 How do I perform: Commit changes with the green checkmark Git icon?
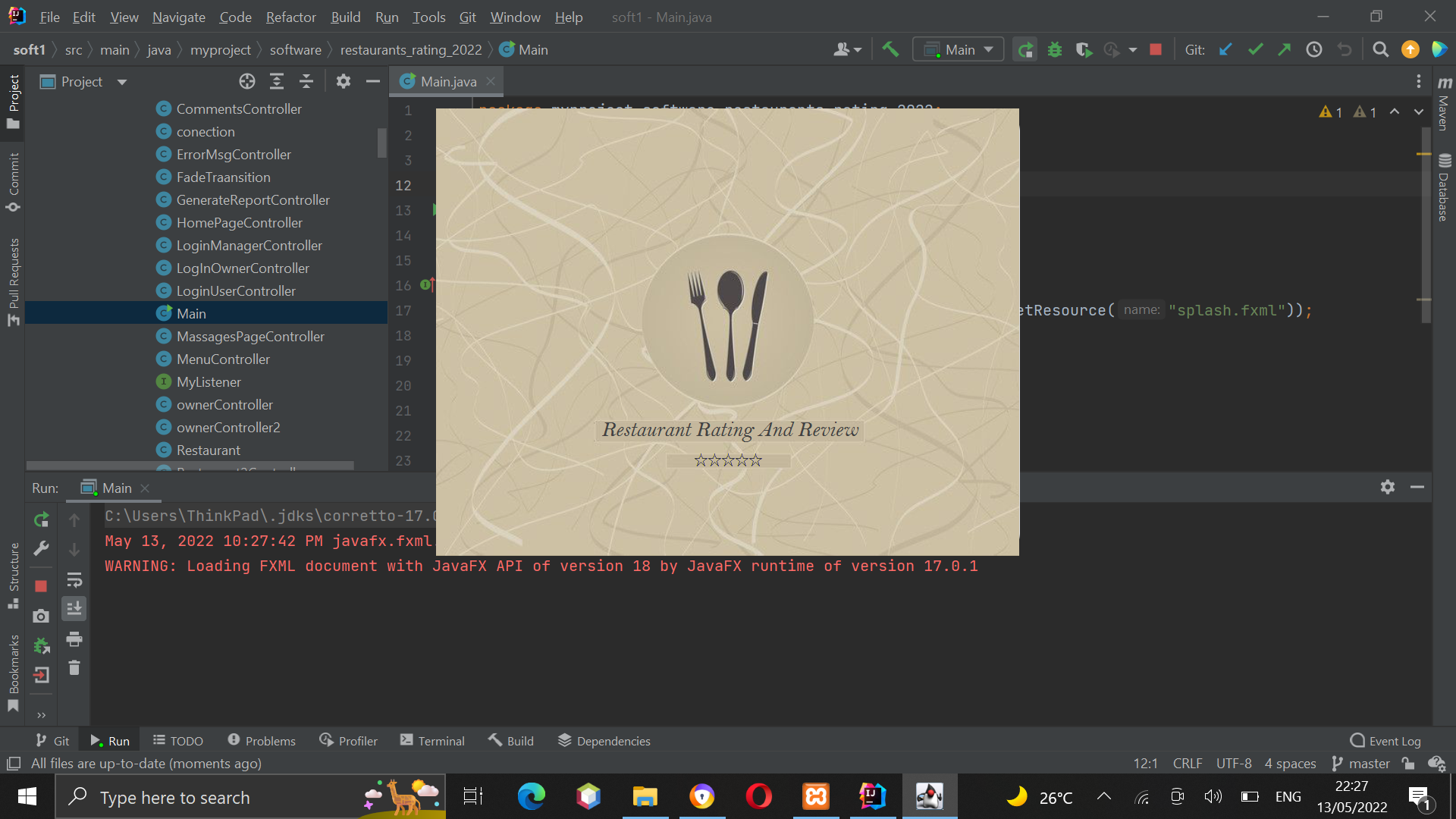click(1255, 49)
